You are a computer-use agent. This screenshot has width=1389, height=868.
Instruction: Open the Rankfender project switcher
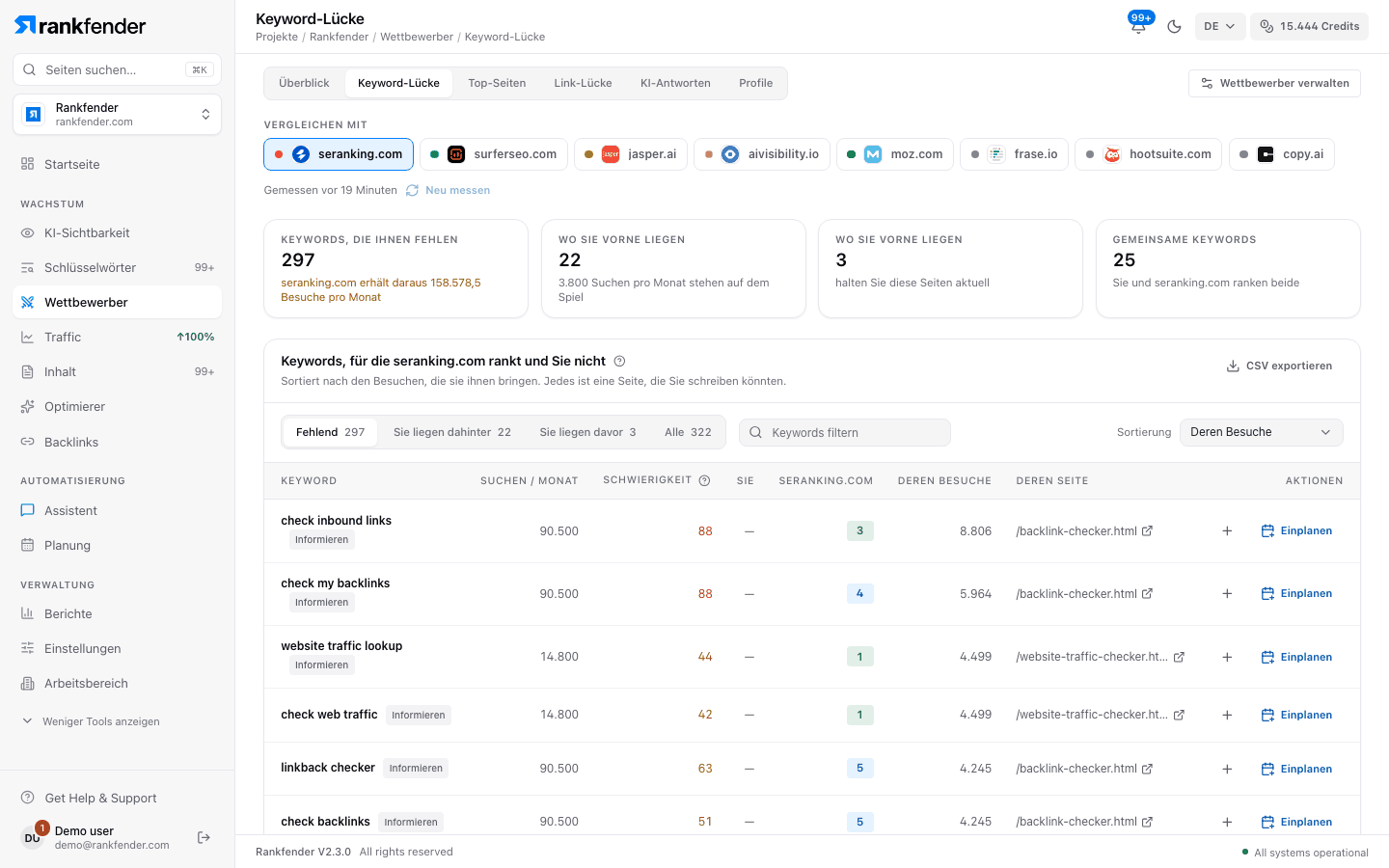[117, 115]
